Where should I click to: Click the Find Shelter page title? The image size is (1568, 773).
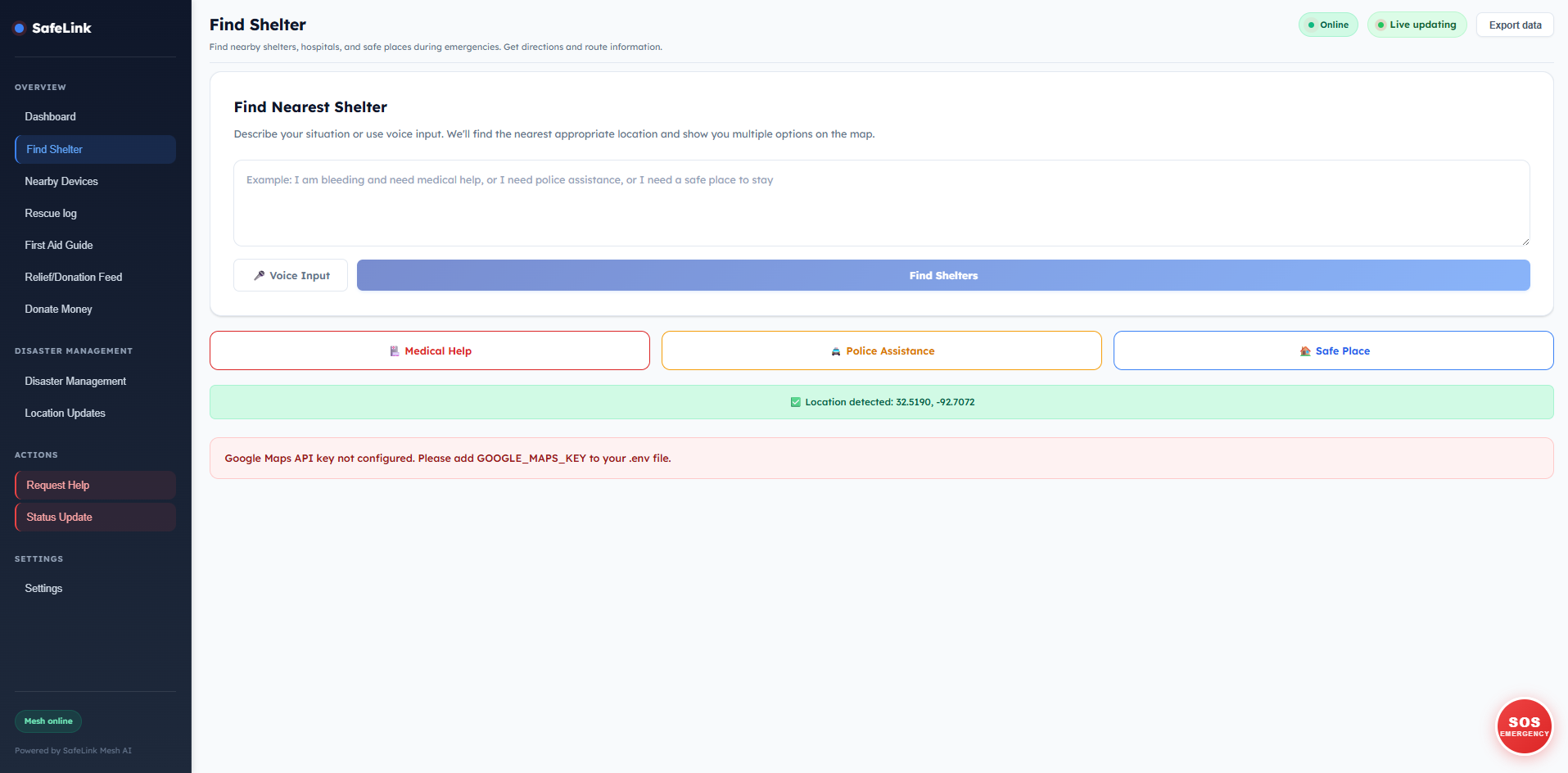[x=258, y=25]
